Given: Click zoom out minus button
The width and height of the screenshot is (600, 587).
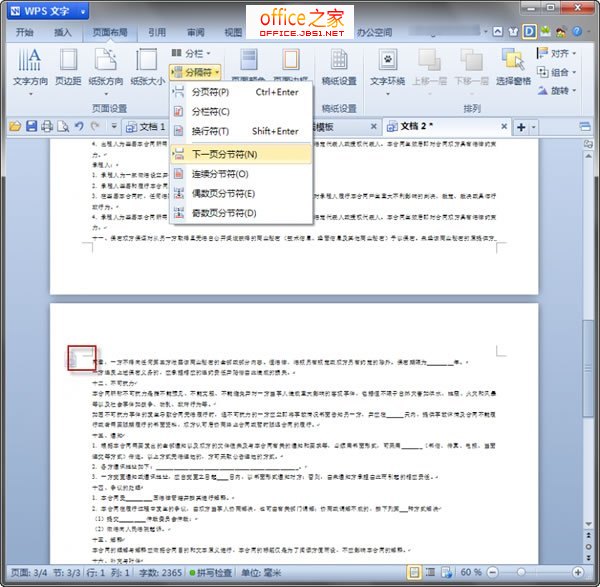Looking at the screenshot, I should click(x=493, y=572).
